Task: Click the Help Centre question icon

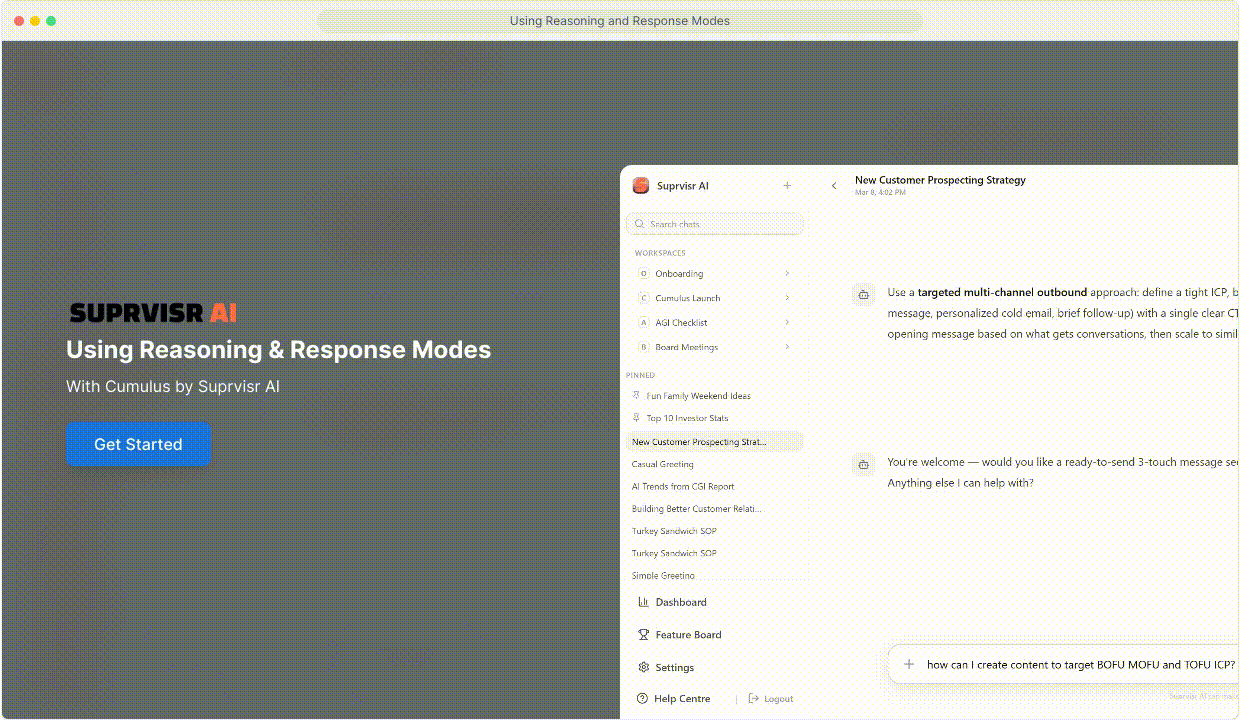Action: [642, 699]
